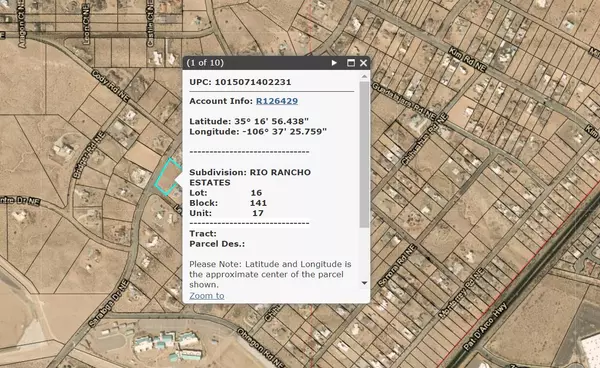Click the teal-roofed building complex
Screen dimensions: 600x368
(x=167, y=346)
